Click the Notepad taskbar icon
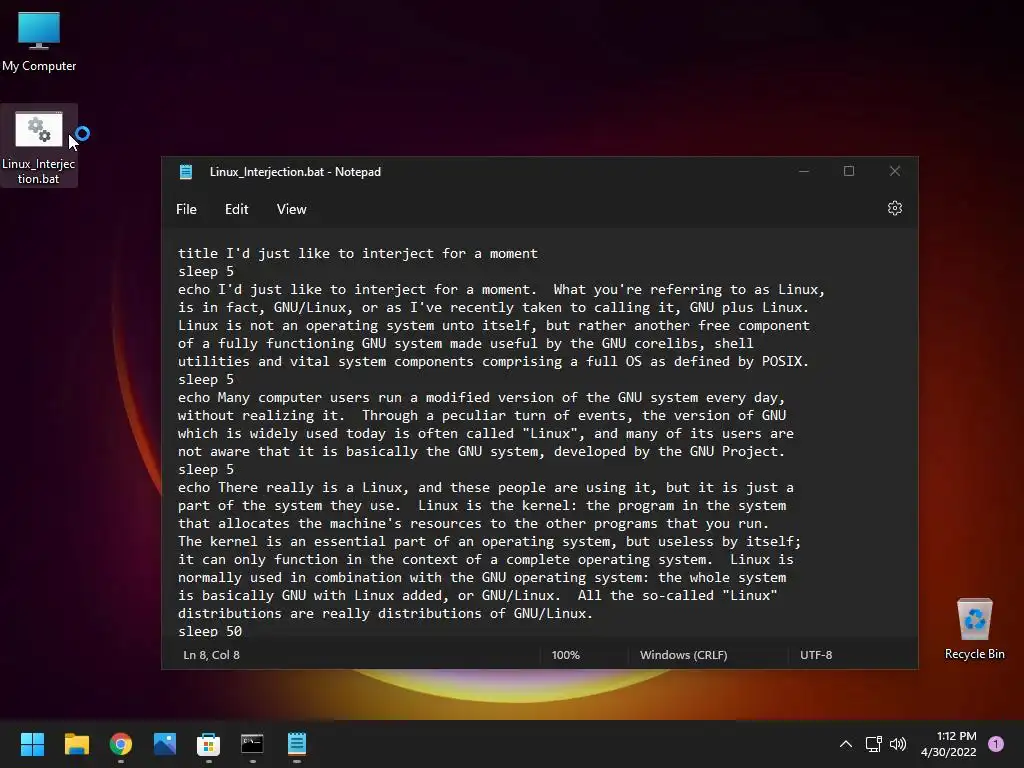 296,744
